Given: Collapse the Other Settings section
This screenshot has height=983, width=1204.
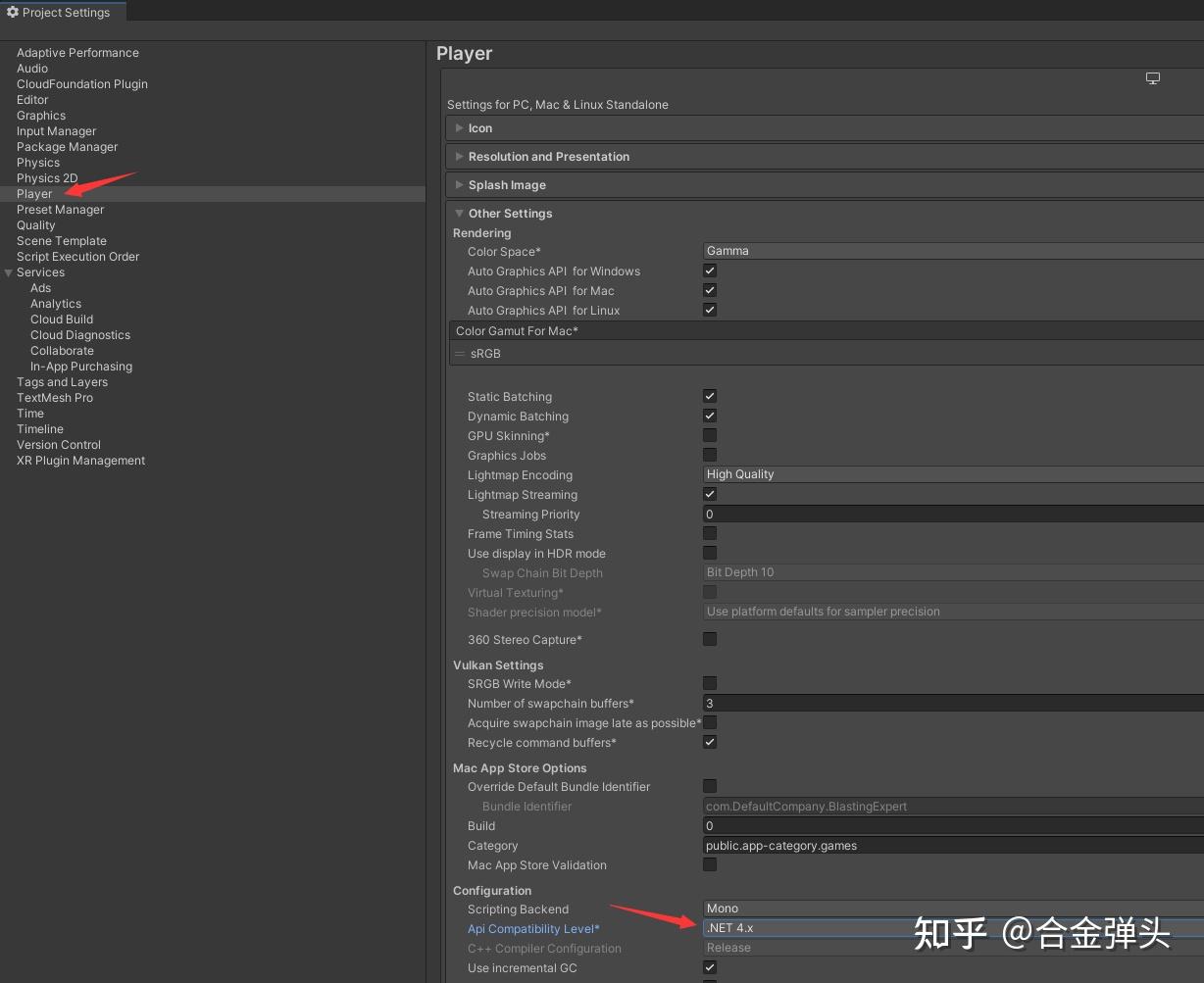Looking at the screenshot, I should click(x=459, y=214).
